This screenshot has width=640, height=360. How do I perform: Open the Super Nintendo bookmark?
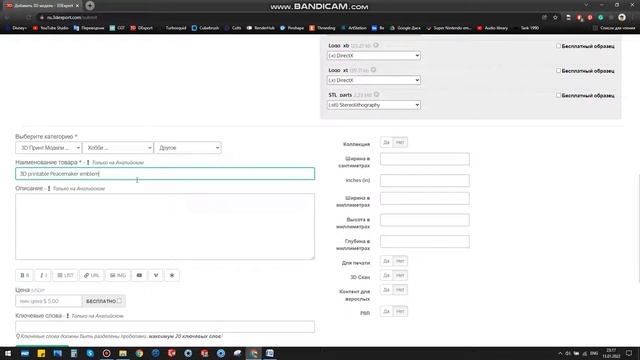click(449, 28)
